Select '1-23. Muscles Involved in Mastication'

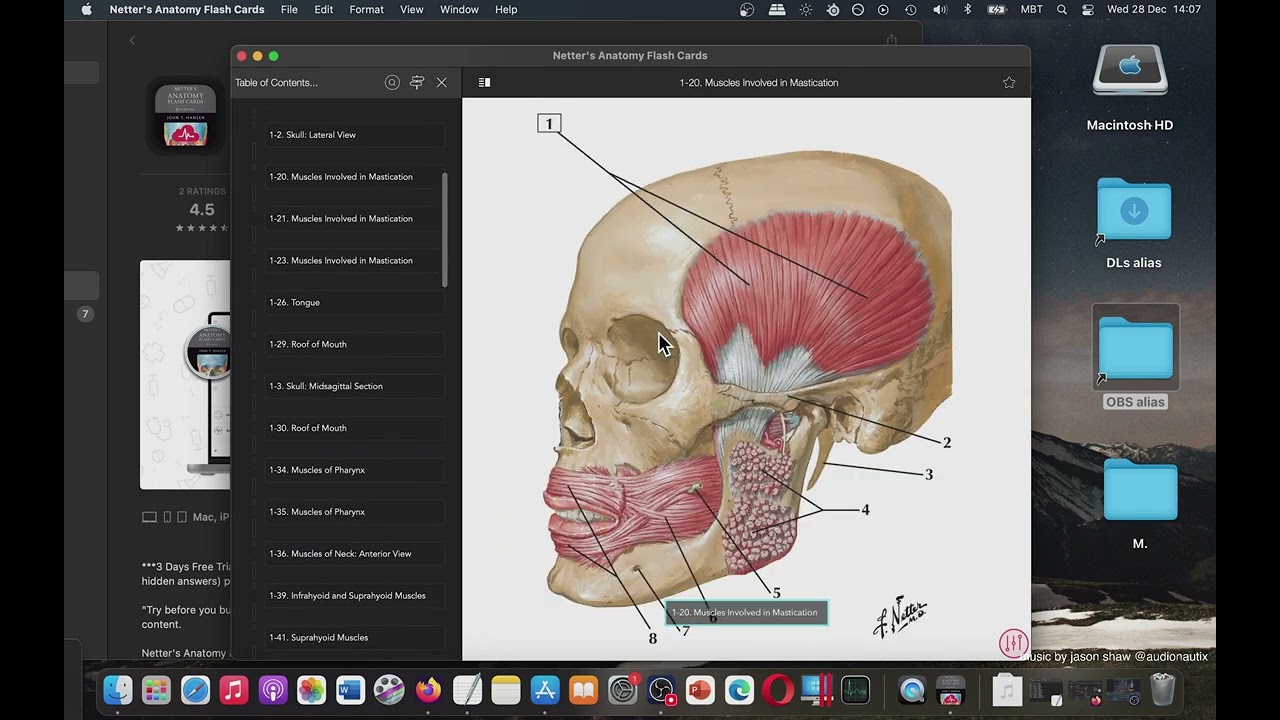pyautogui.click(x=355, y=261)
